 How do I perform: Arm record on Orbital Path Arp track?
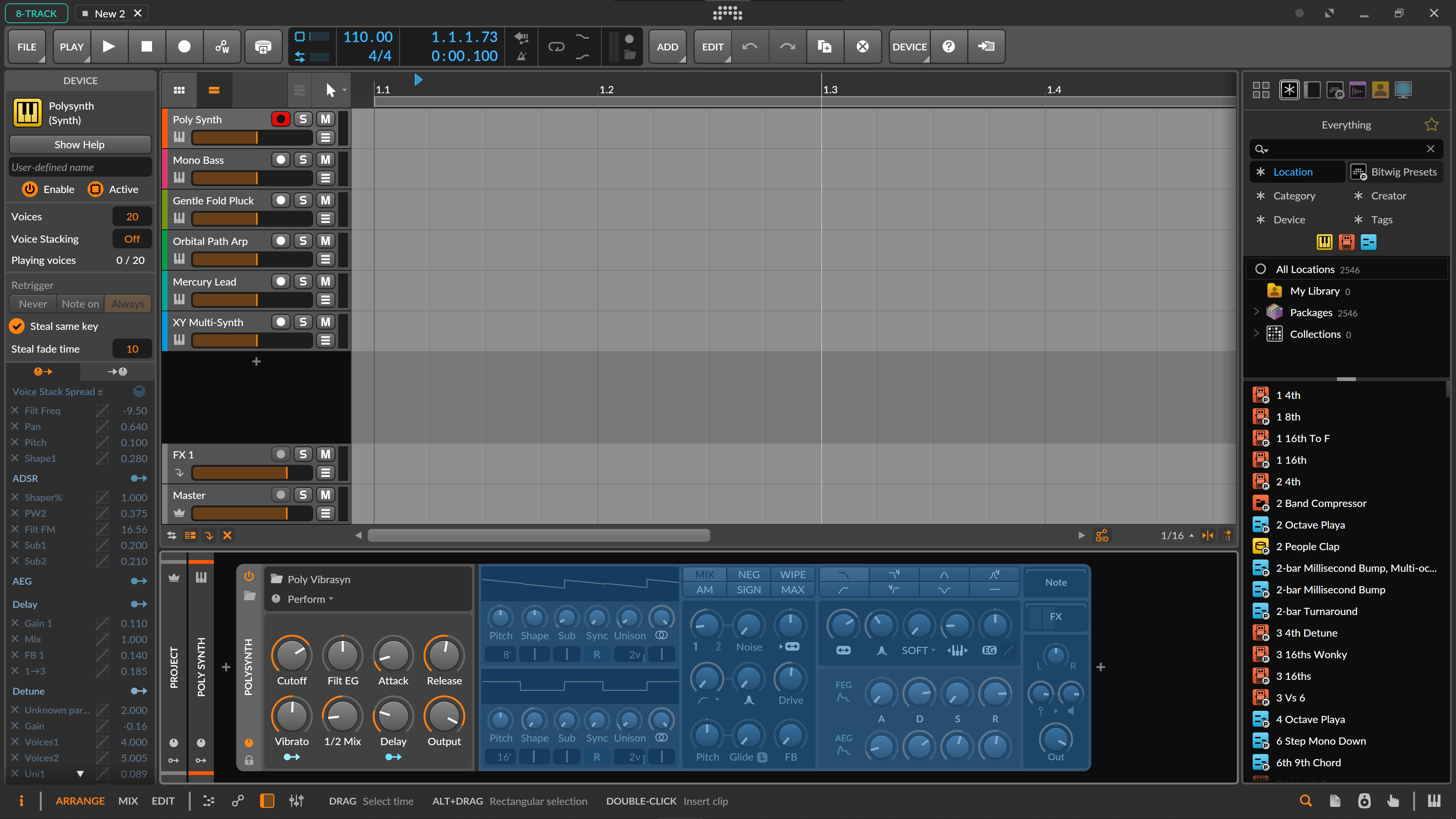280,241
